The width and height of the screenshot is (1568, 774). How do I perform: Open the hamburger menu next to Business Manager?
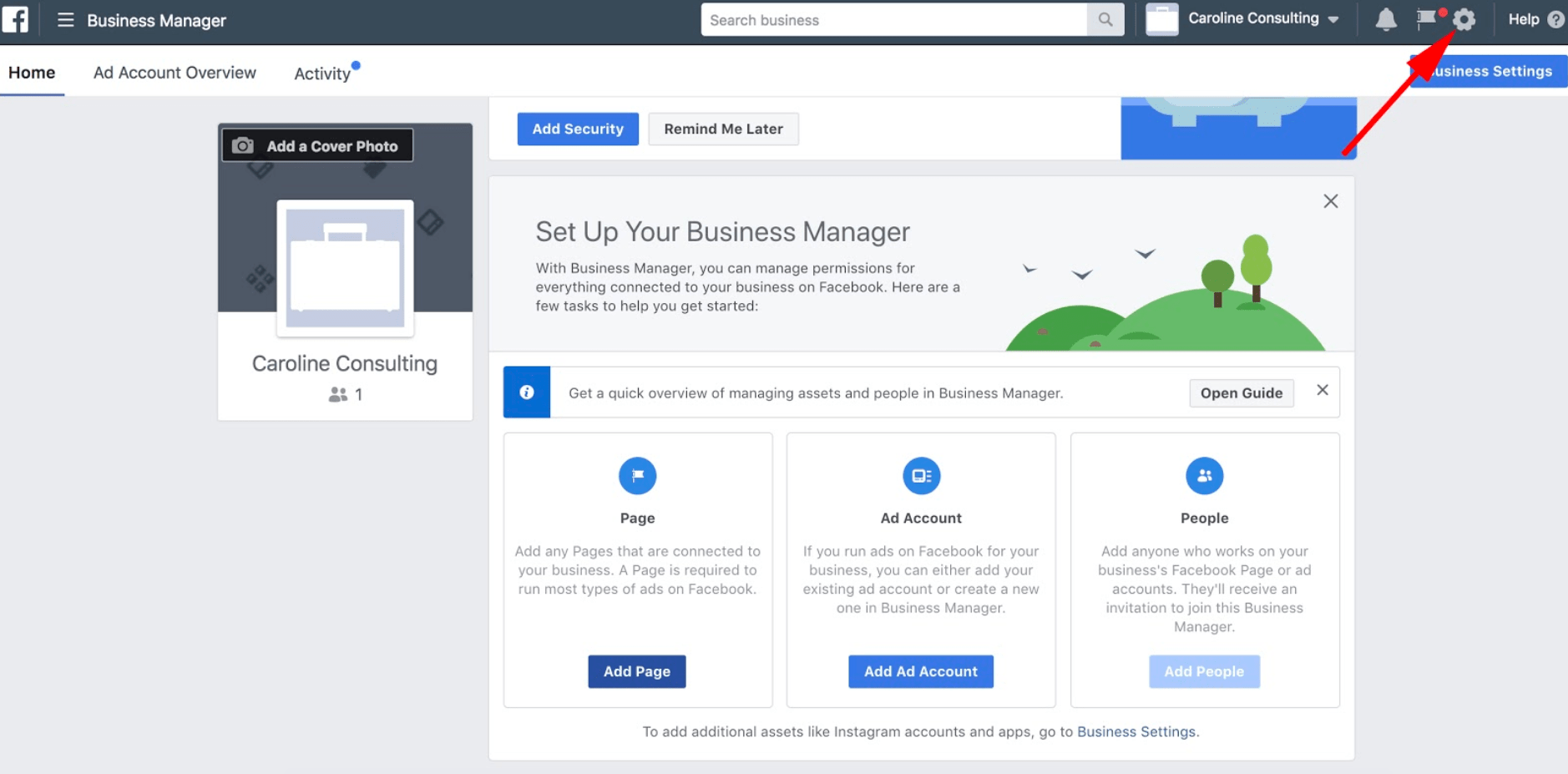(x=65, y=20)
